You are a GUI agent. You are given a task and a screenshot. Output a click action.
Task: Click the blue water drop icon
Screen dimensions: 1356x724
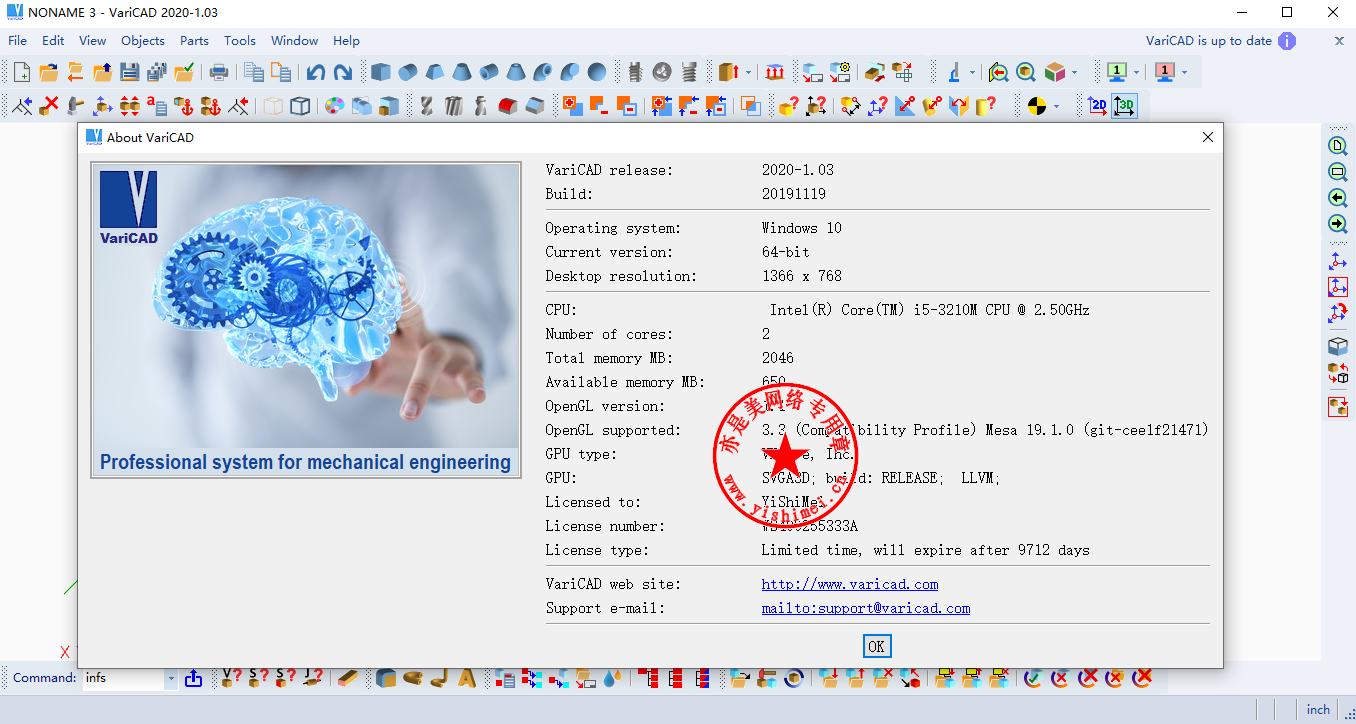coord(613,678)
